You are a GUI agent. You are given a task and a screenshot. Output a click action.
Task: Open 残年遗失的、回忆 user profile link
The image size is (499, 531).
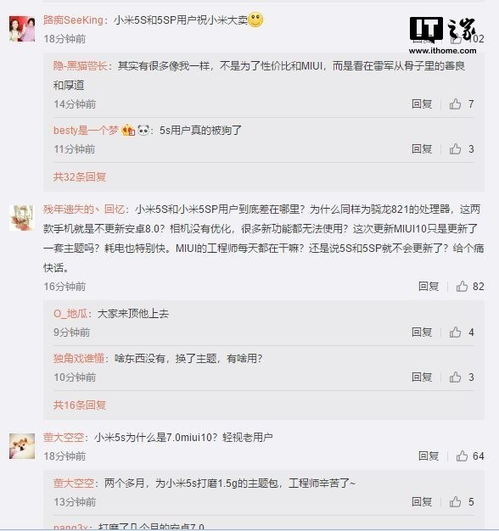click(84, 209)
